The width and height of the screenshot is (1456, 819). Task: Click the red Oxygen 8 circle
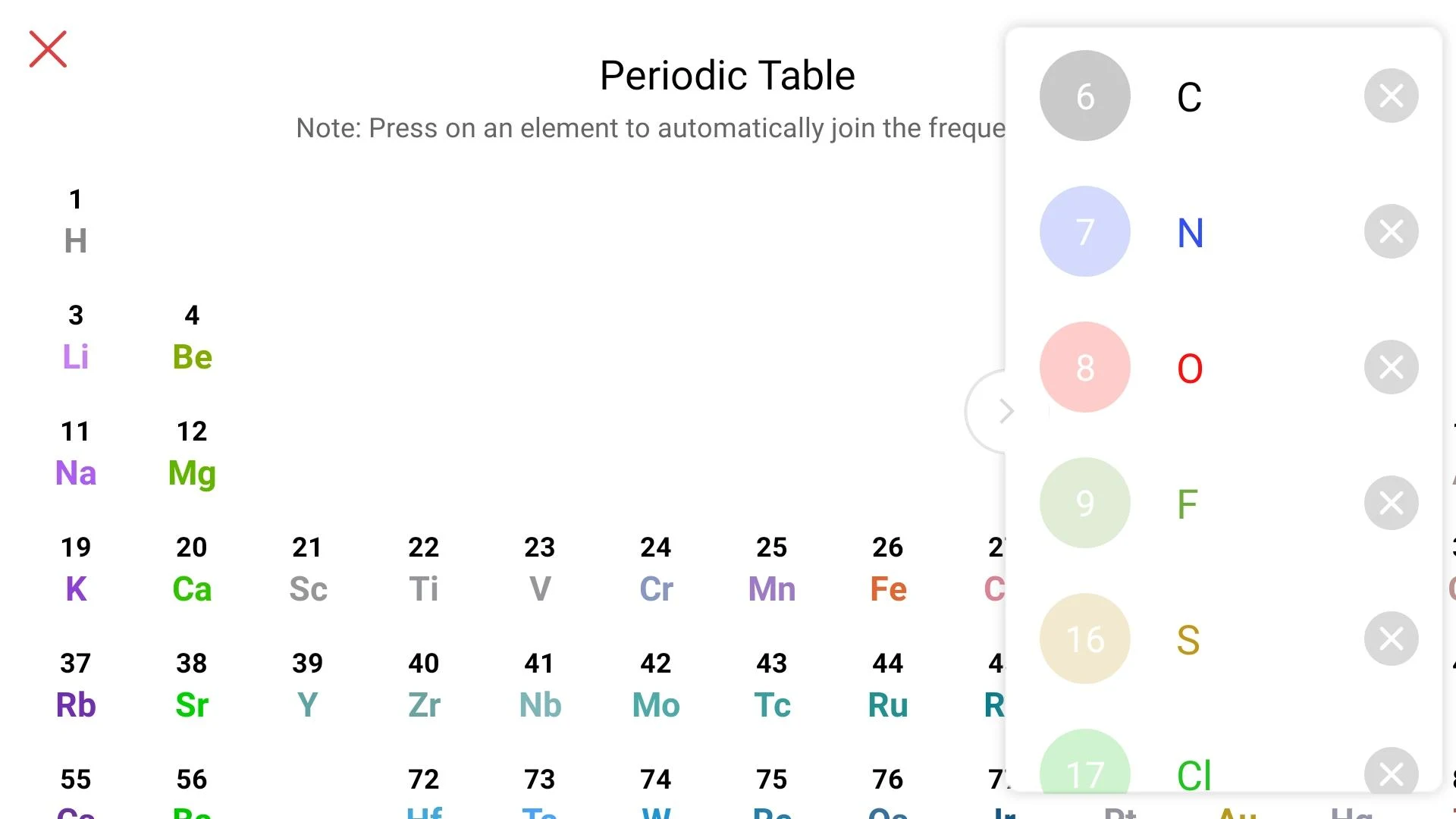[x=1084, y=368]
